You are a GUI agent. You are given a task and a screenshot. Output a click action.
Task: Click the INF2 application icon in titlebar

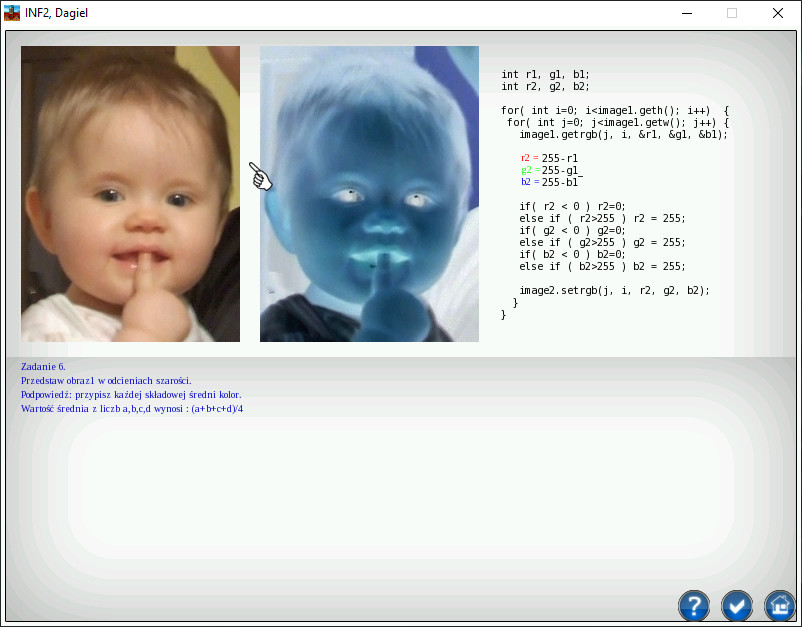tap(14, 13)
